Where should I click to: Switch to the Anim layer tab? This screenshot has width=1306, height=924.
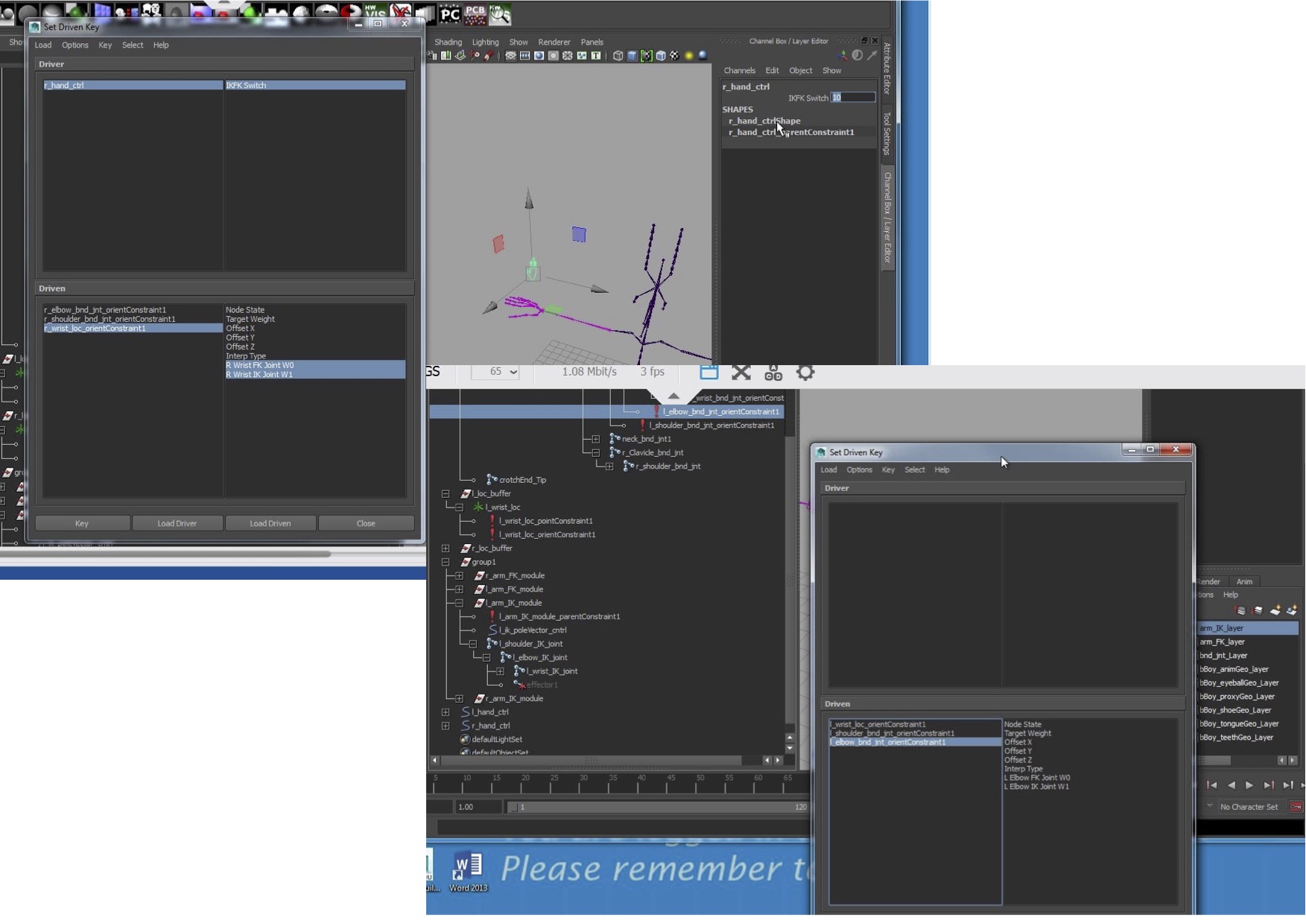click(1244, 582)
